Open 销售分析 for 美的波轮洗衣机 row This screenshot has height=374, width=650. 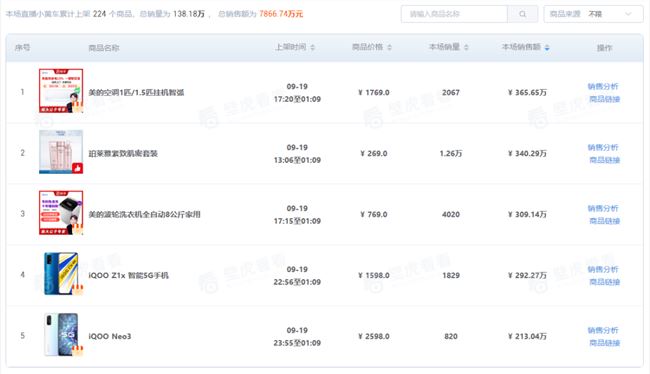(x=603, y=208)
